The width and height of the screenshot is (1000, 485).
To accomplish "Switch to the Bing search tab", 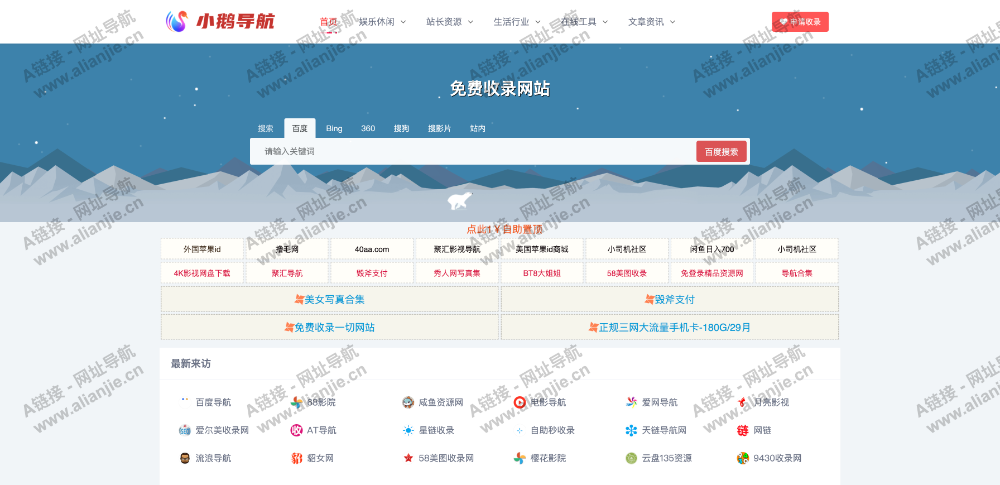I will click(x=334, y=129).
